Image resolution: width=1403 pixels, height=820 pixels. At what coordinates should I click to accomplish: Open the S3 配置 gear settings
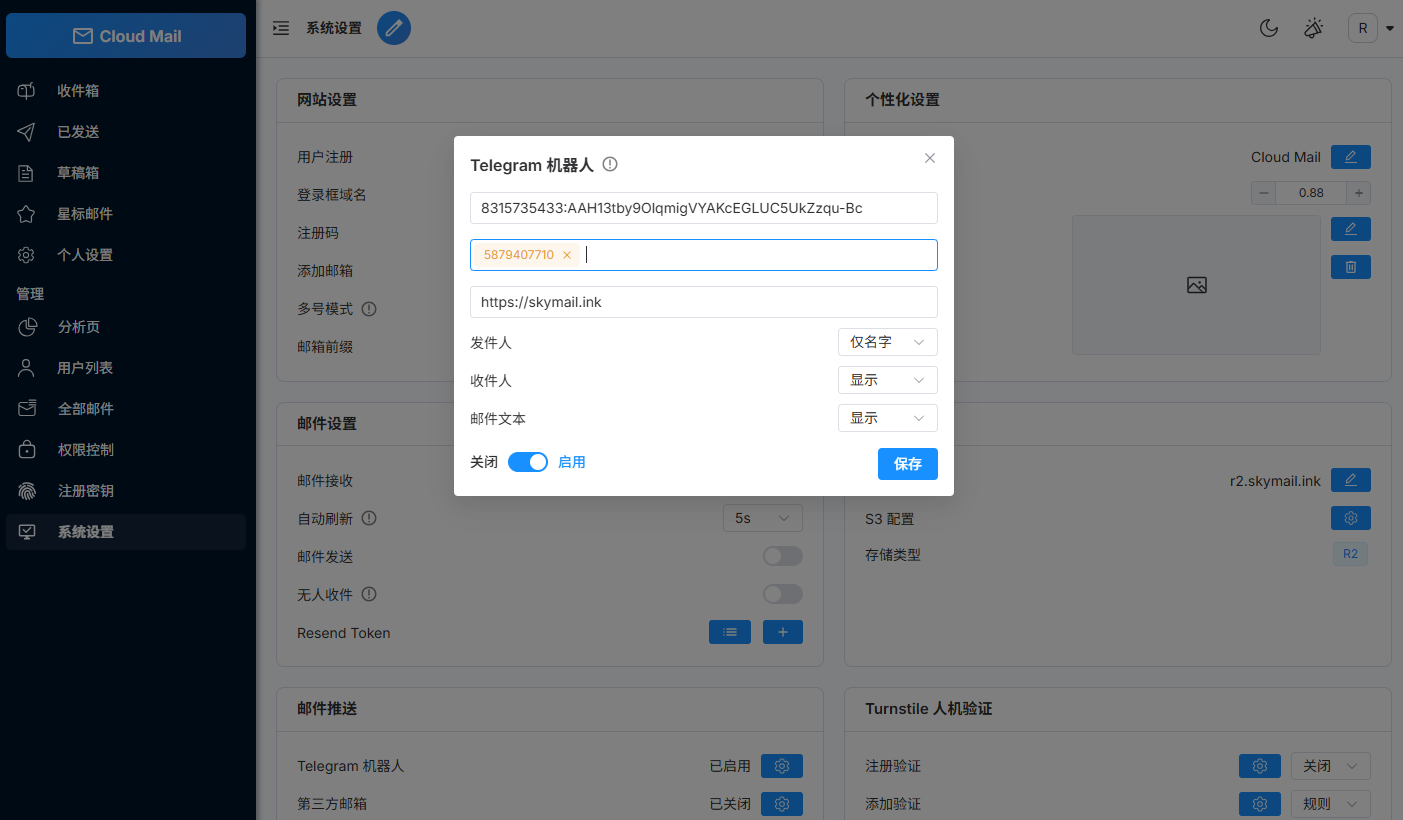pos(1350,518)
